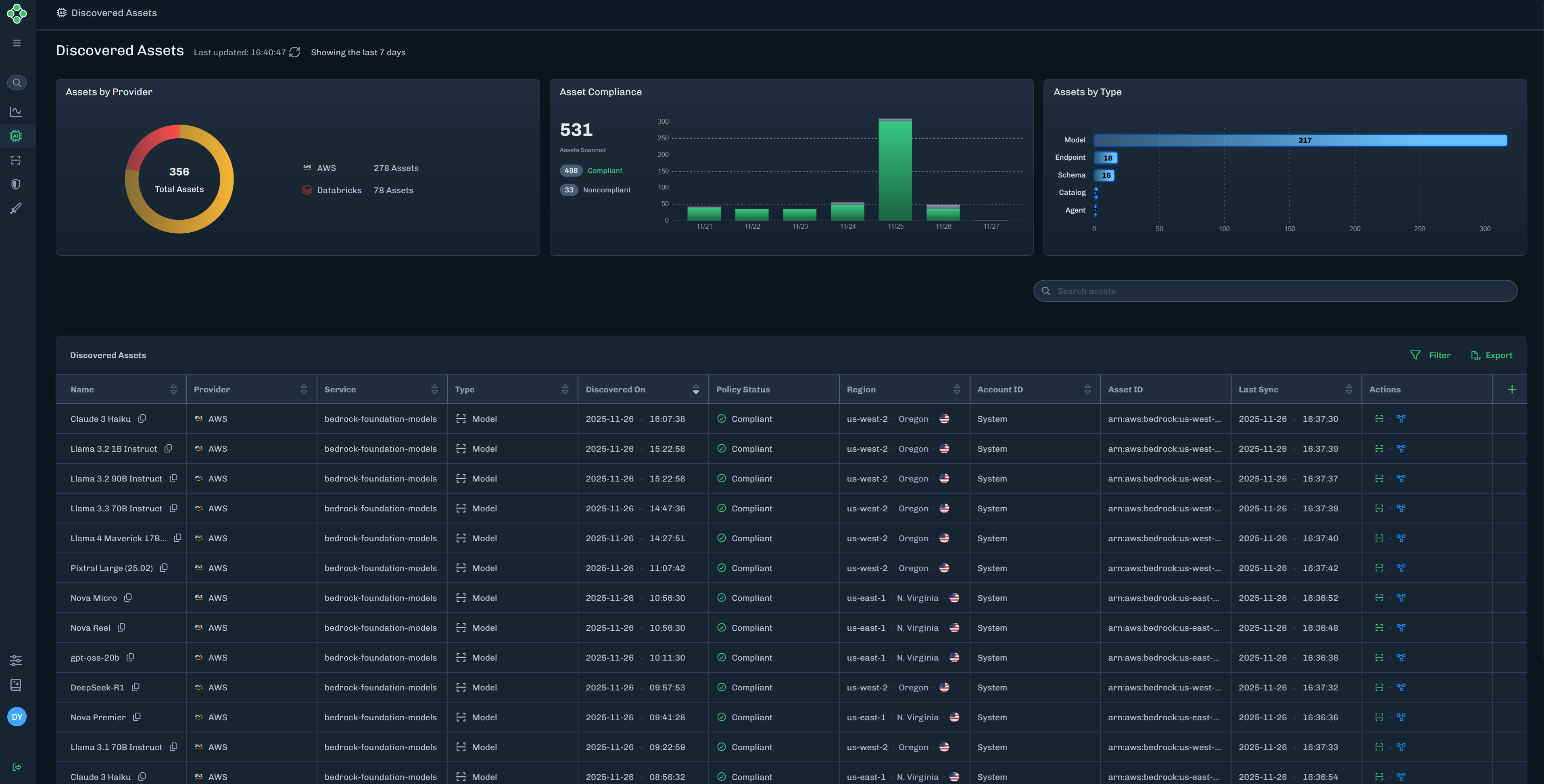Add a column with the plus icon
The width and height of the screenshot is (1544, 784).
click(1512, 390)
